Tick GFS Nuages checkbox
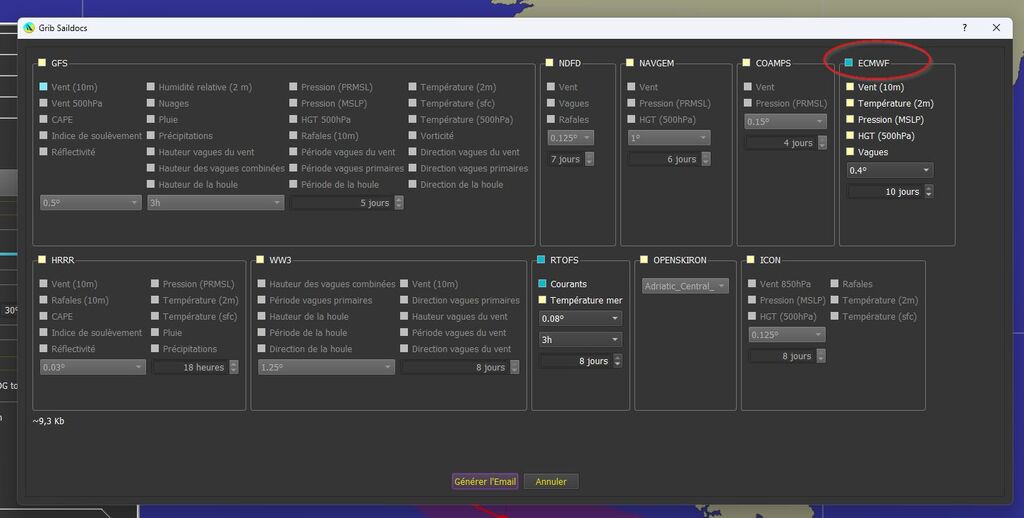 coord(150,103)
